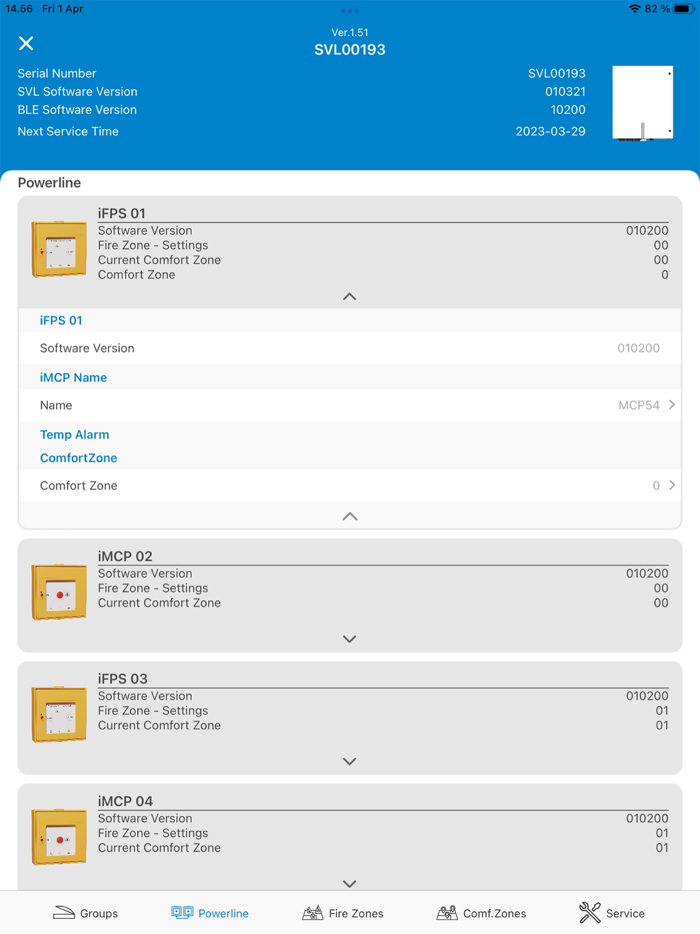The image size is (700, 934).
Task: Tap the Wi-Fi status icon
Action: coord(635,9)
